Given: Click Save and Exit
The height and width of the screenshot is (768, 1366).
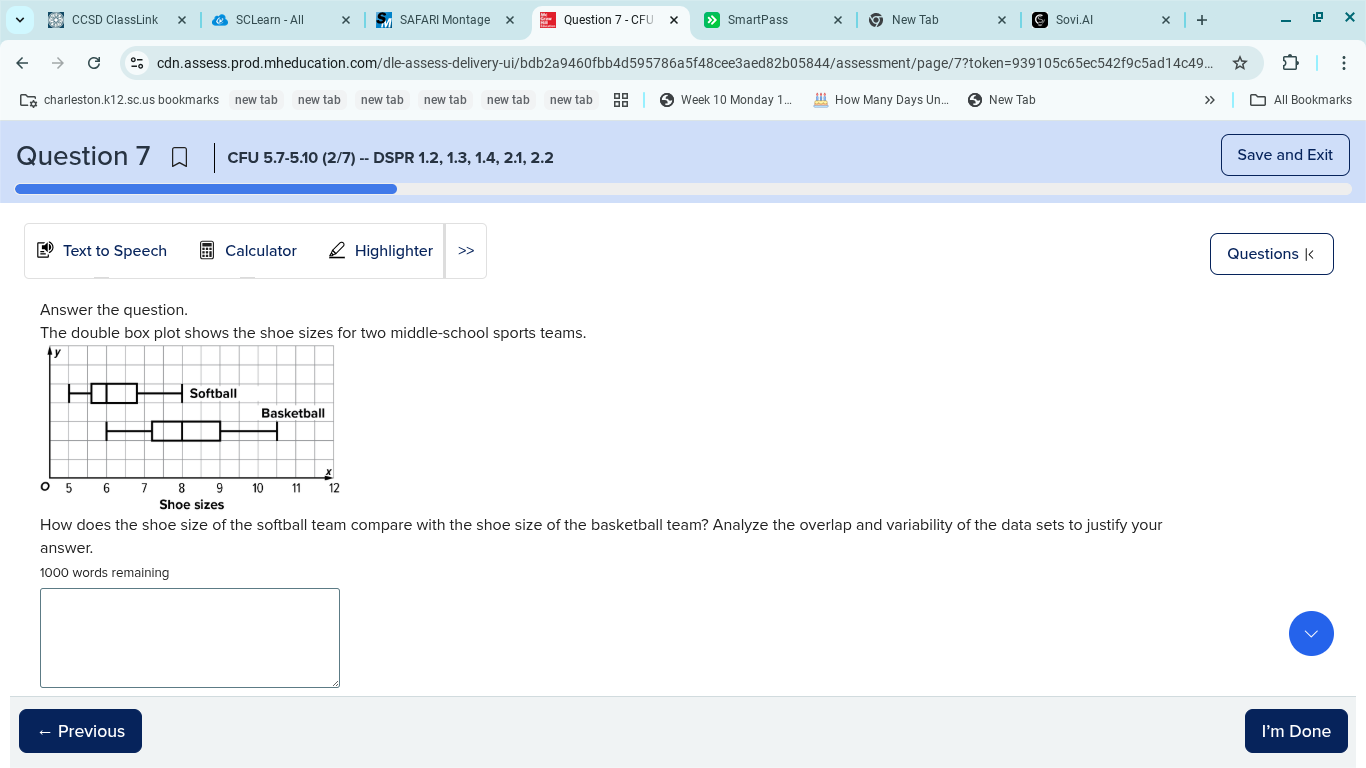Looking at the screenshot, I should pyautogui.click(x=1284, y=155).
